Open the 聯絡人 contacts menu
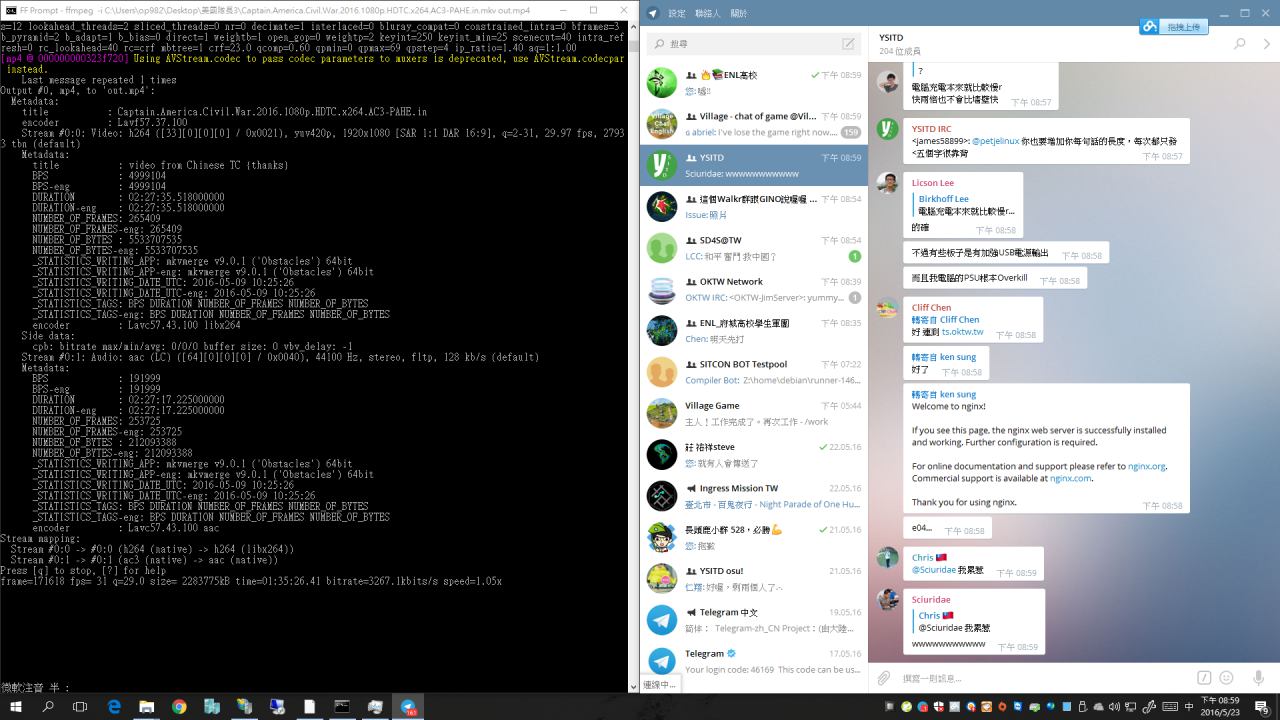 point(708,13)
